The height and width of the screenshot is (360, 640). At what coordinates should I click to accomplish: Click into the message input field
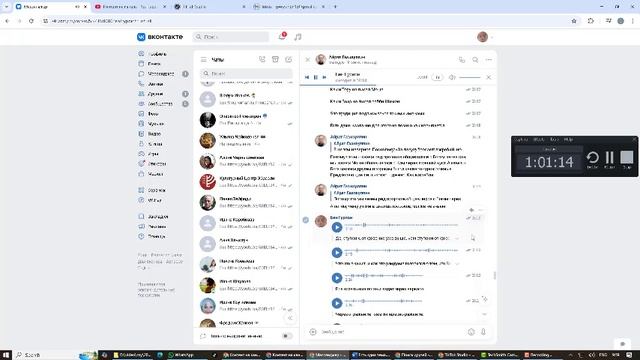[x=392, y=332]
